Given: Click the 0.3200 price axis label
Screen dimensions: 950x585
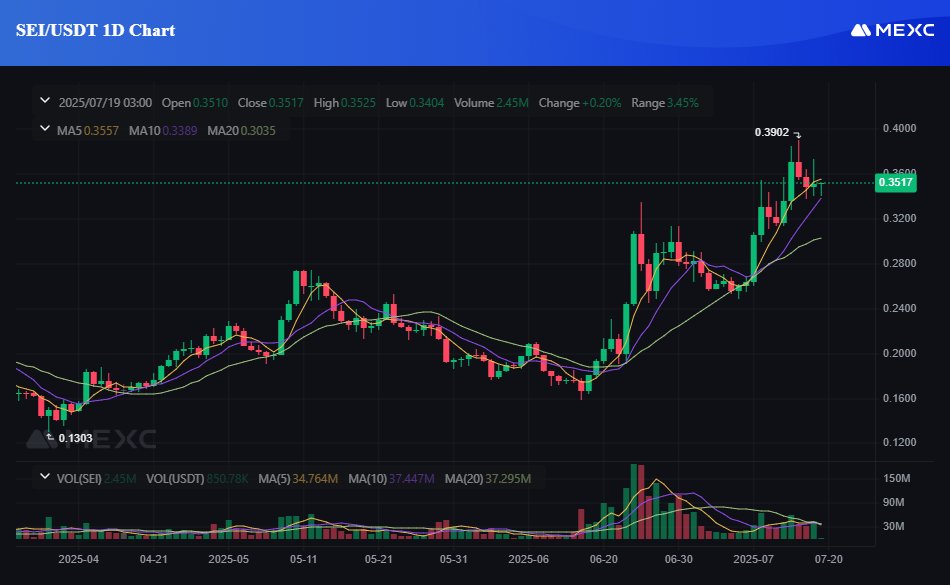Looking at the screenshot, I should 899,218.
